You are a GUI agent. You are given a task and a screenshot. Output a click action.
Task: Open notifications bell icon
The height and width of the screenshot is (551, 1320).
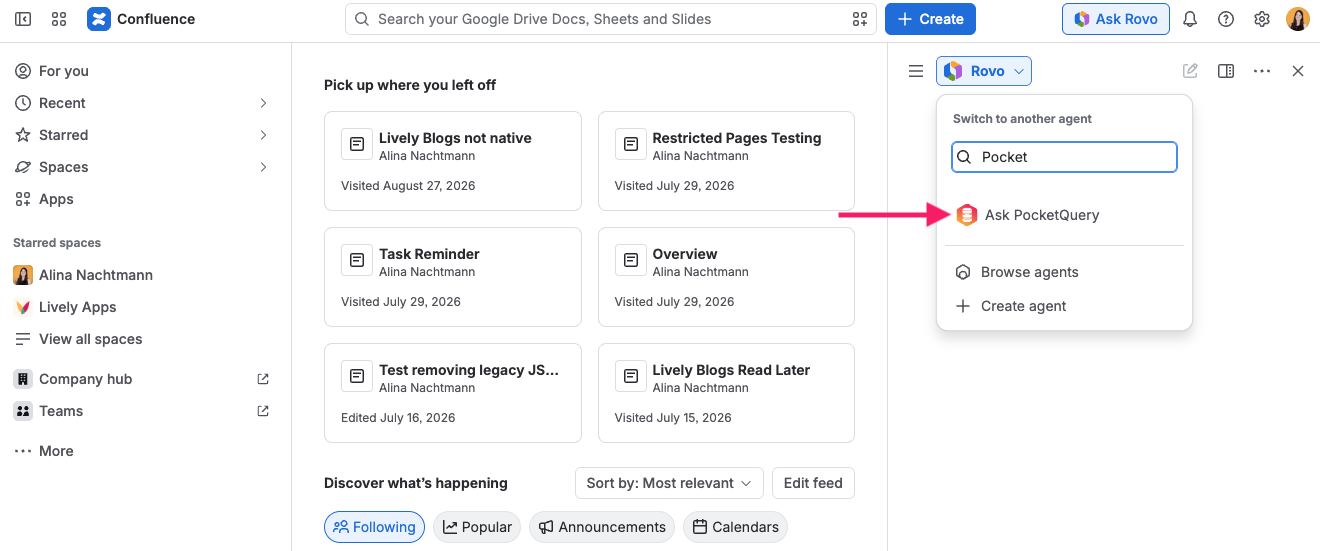point(1190,19)
